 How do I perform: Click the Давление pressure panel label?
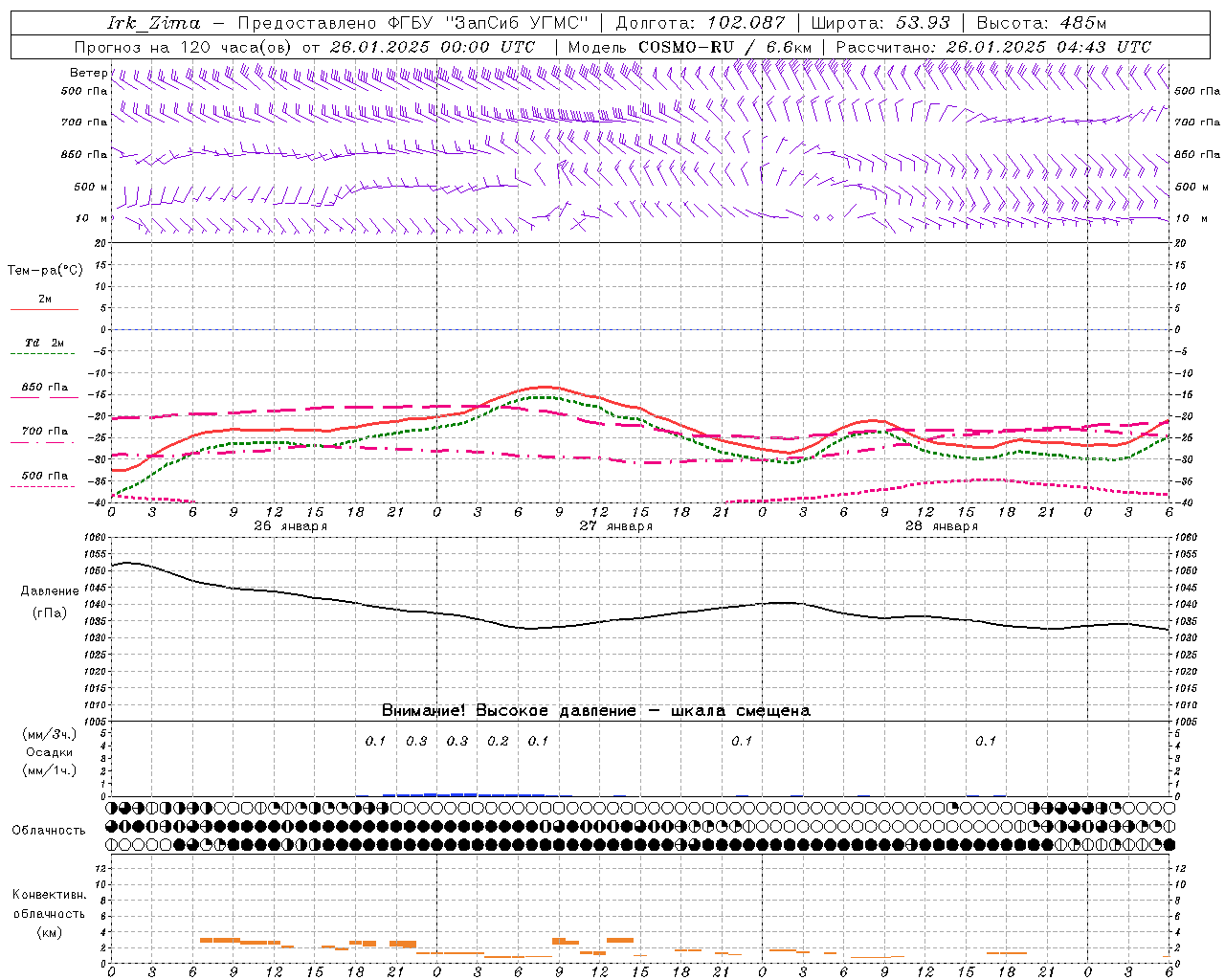point(50,591)
